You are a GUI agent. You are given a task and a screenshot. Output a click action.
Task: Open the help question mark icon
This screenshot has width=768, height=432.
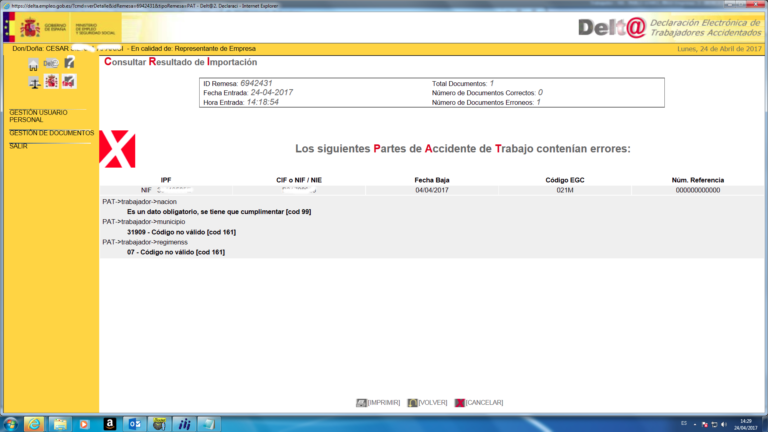(68, 64)
